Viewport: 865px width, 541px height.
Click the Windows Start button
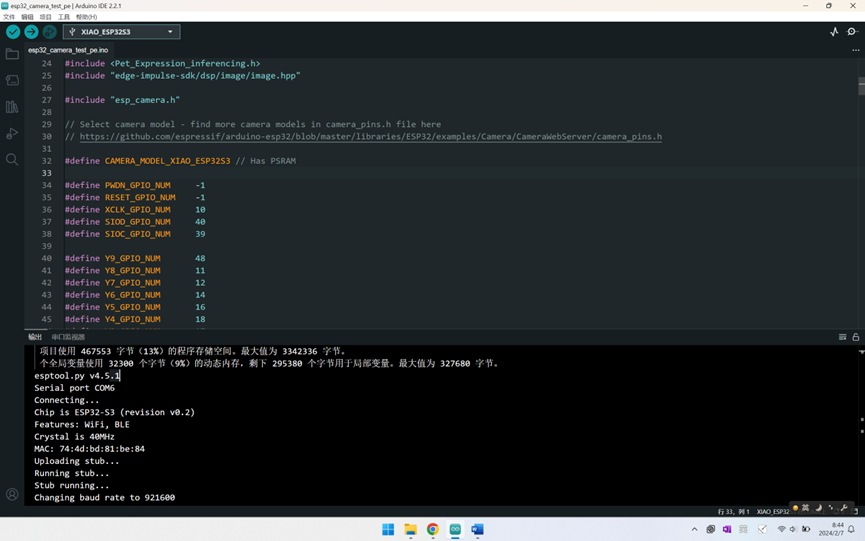[388, 529]
